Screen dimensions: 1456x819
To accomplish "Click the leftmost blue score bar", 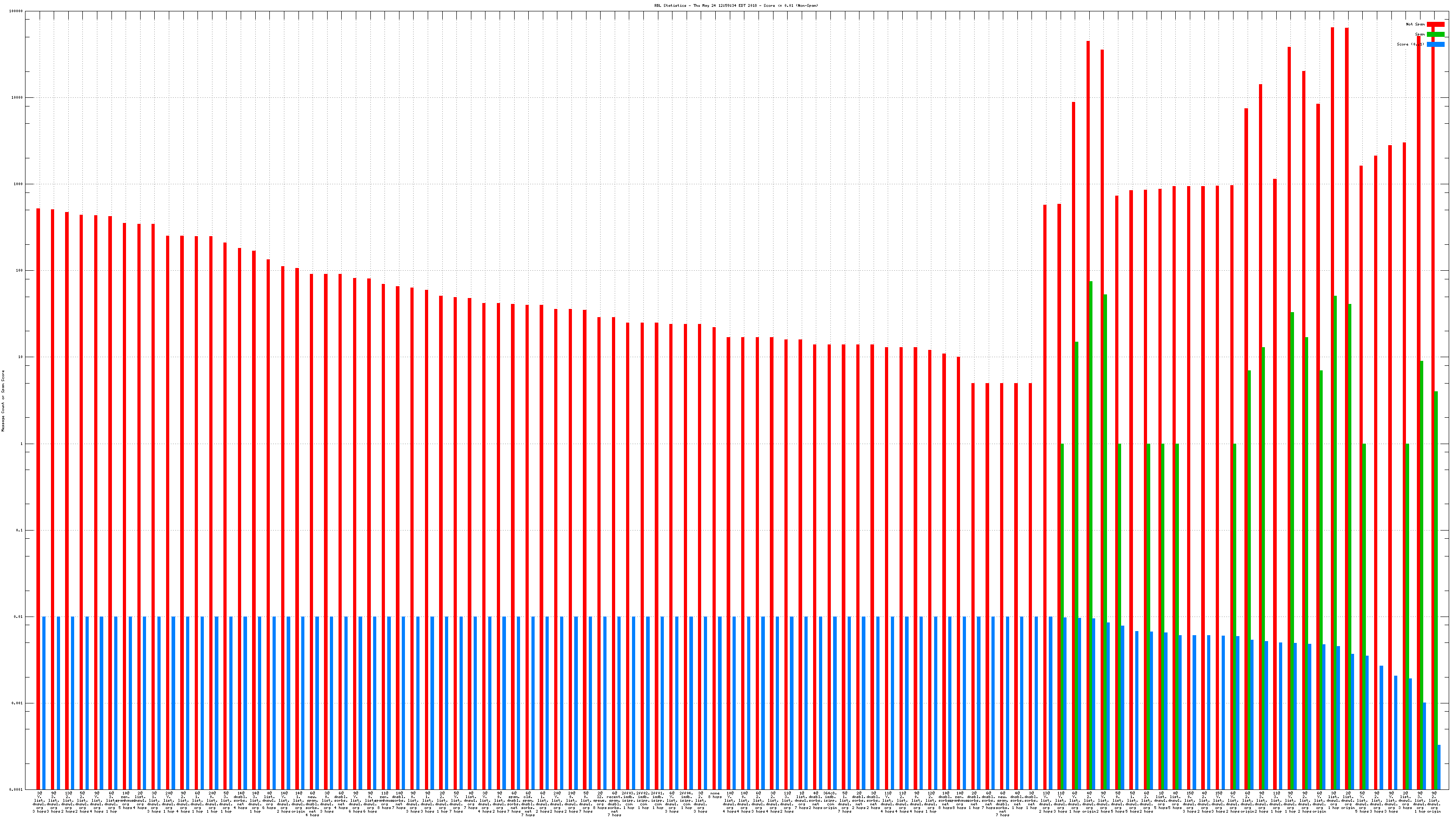I will pyautogui.click(x=44, y=703).
